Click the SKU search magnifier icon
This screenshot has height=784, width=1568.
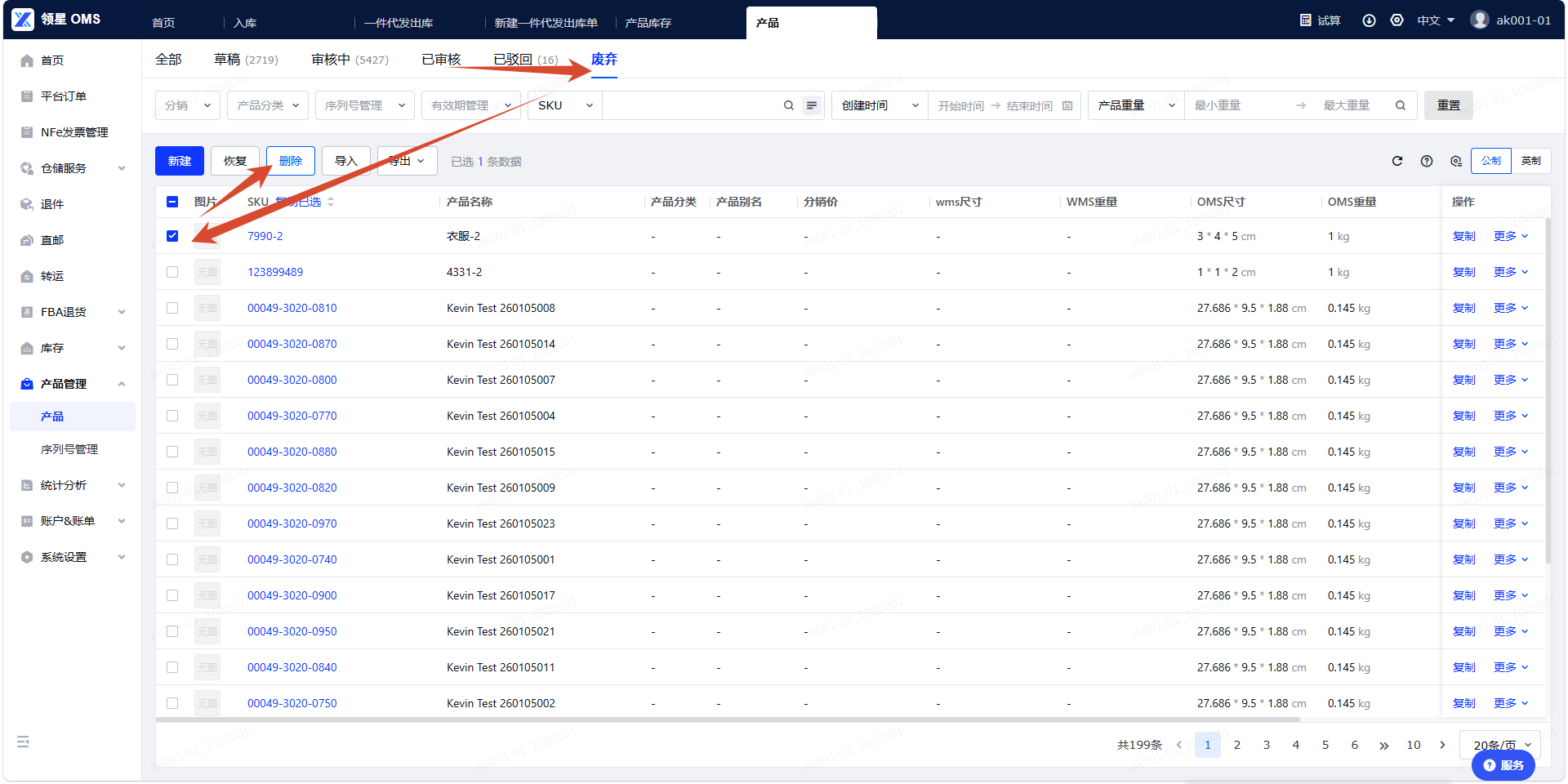[x=789, y=105]
